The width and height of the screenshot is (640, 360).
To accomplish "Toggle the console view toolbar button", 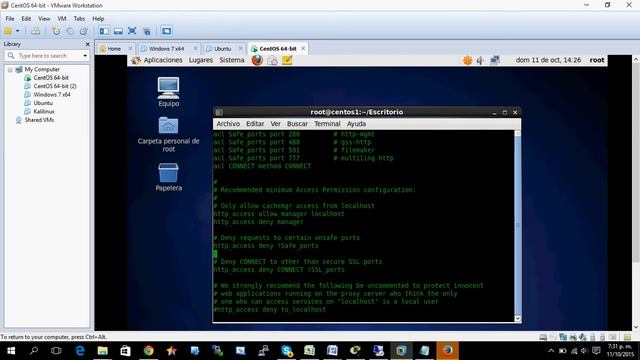I will 166,31.
